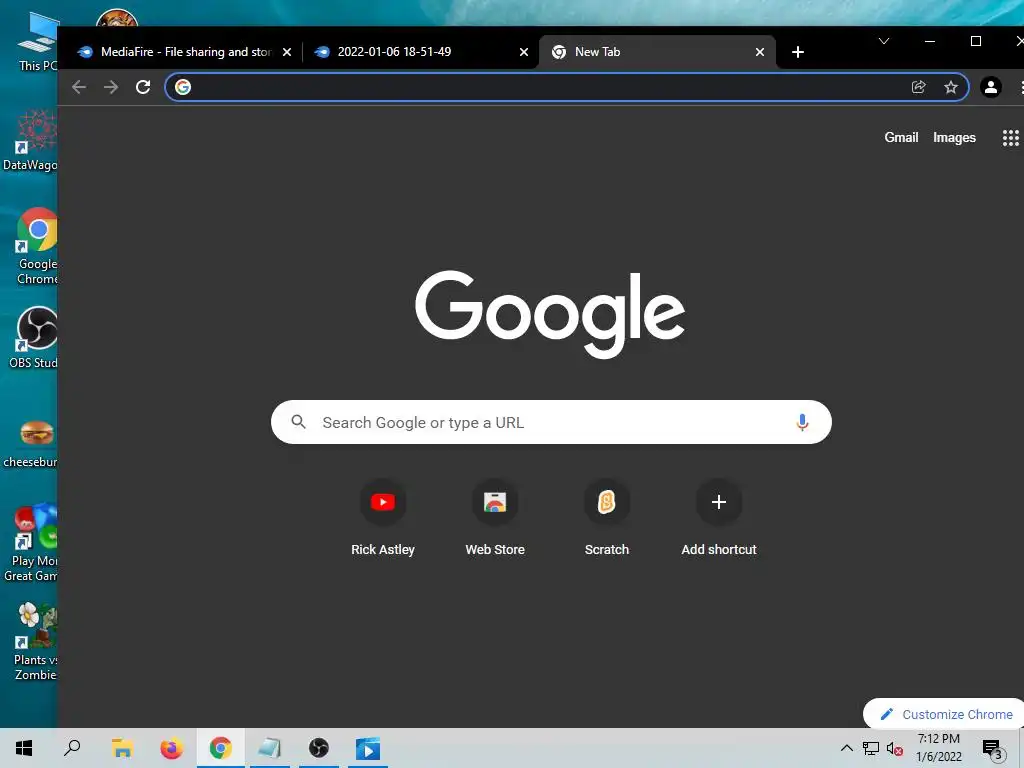Switch to OBS Studio in the taskbar

pos(319,748)
